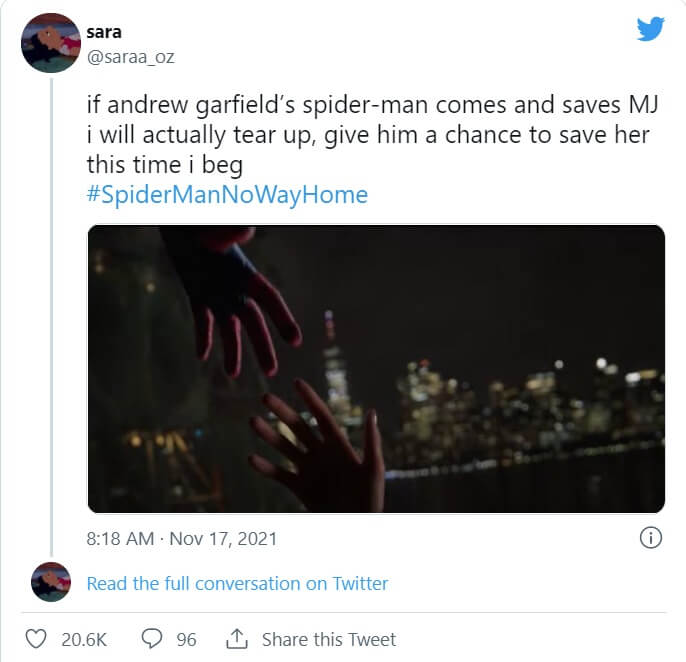Open the #SpiderManNoWayHome hashtag
The image size is (686, 662).
tap(227, 195)
